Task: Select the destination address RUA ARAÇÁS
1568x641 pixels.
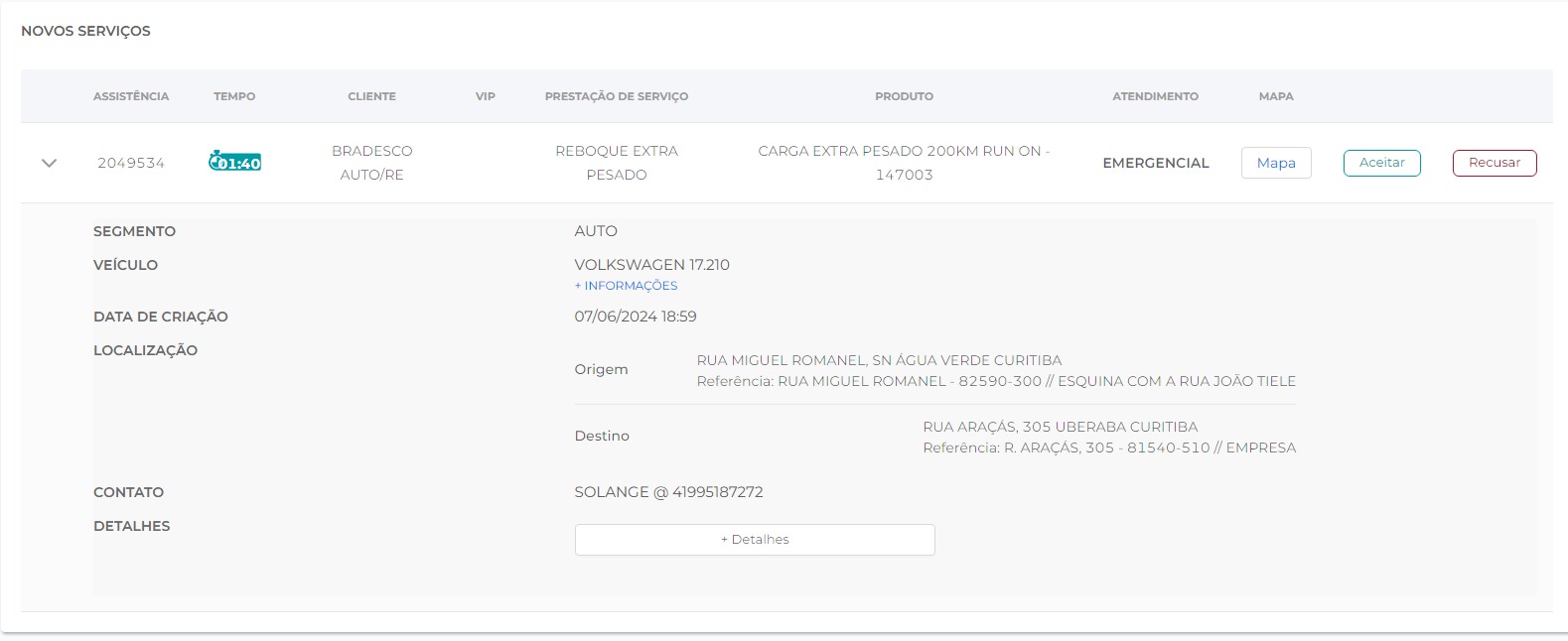Action: (1060, 427)
